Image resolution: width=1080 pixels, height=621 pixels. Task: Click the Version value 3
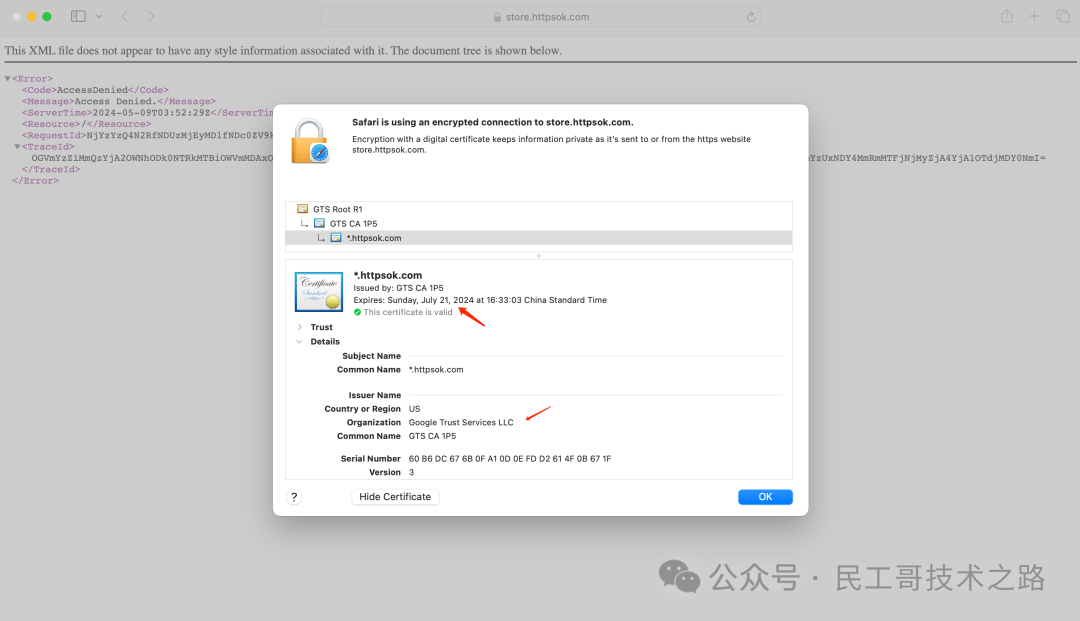point(411,472)
